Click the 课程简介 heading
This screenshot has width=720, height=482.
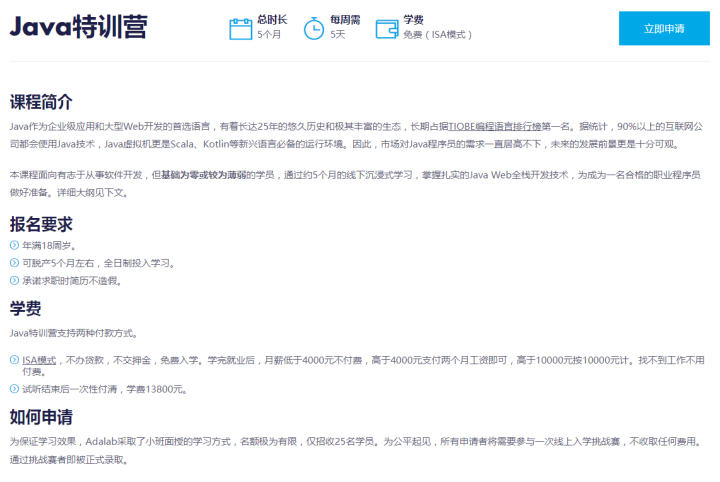[41, 102]
